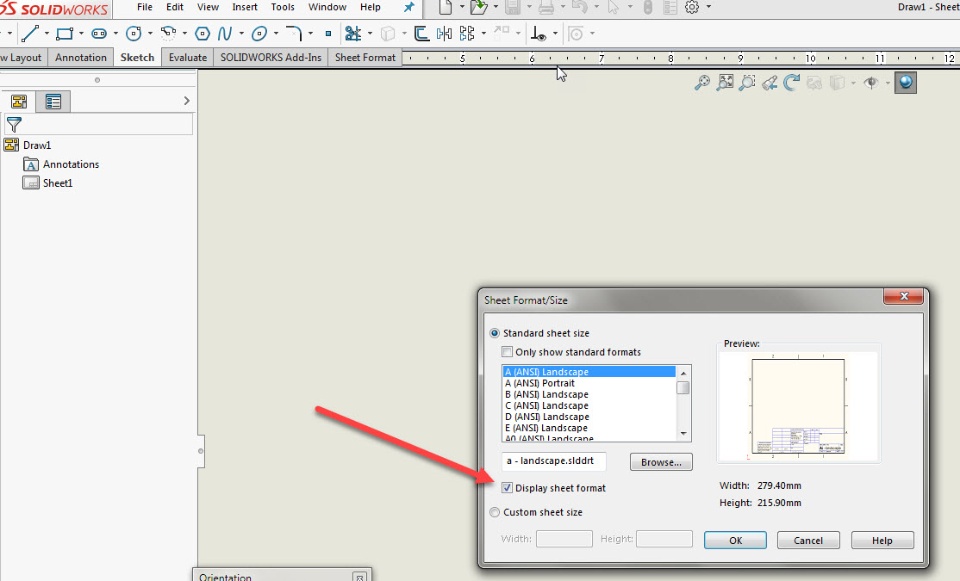This screenshot has height=581, width=960.
Task: Click the Rotate View icon
Action: (x=792, y=83)
